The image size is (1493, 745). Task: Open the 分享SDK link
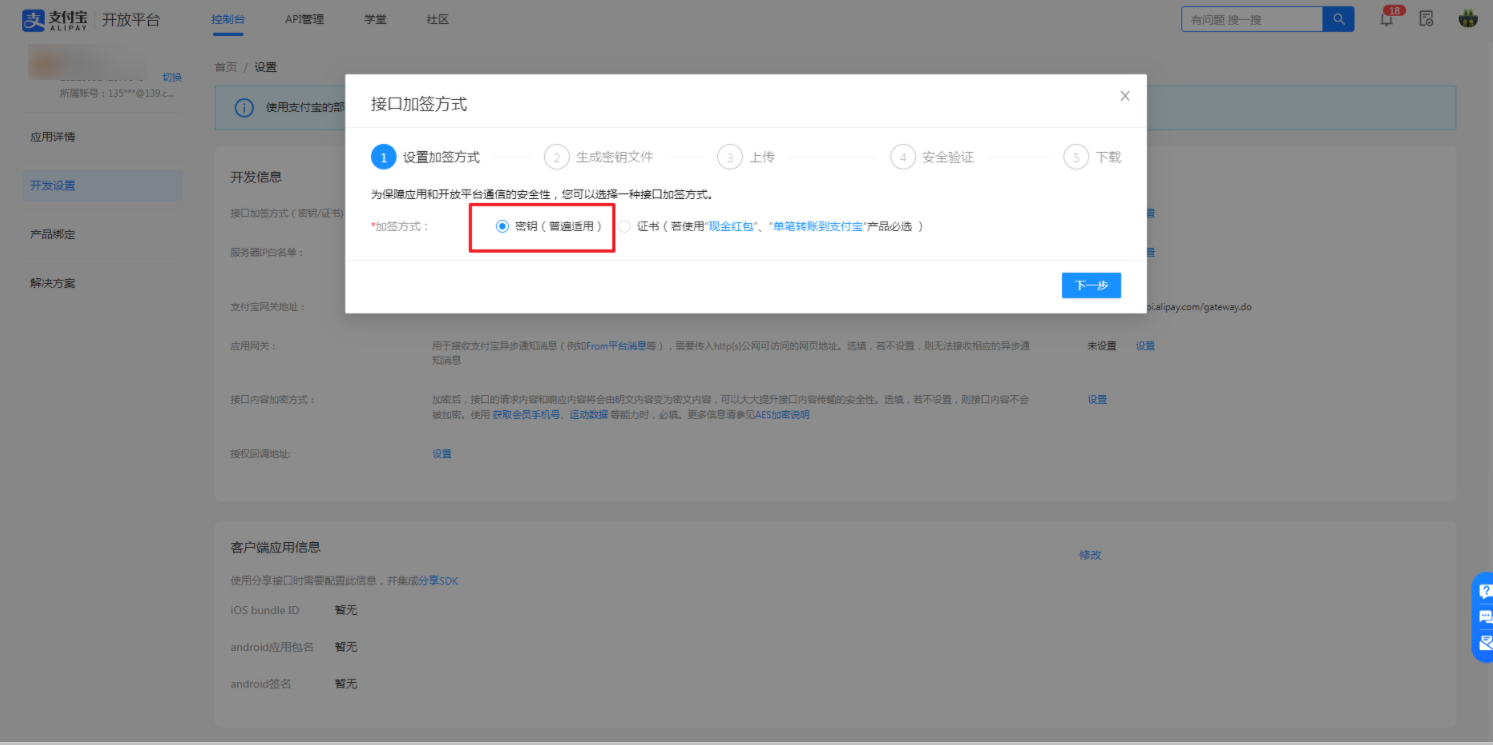(x=438, y=581)
